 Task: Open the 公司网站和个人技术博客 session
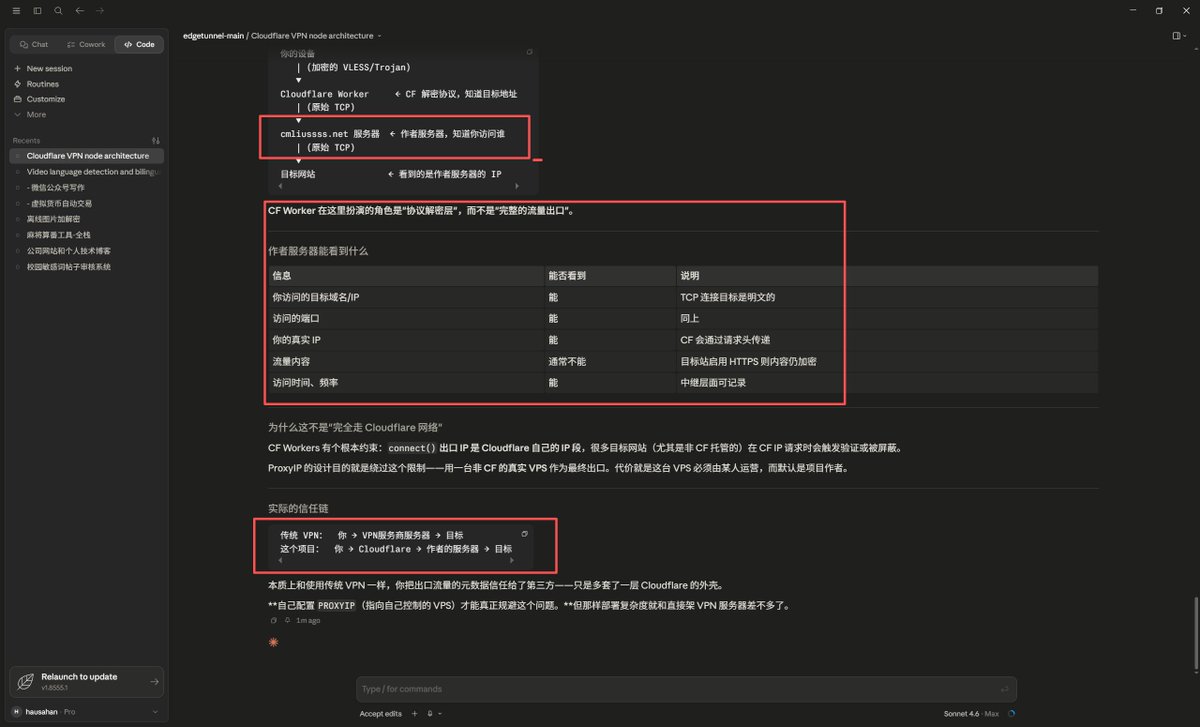(86, 251)
